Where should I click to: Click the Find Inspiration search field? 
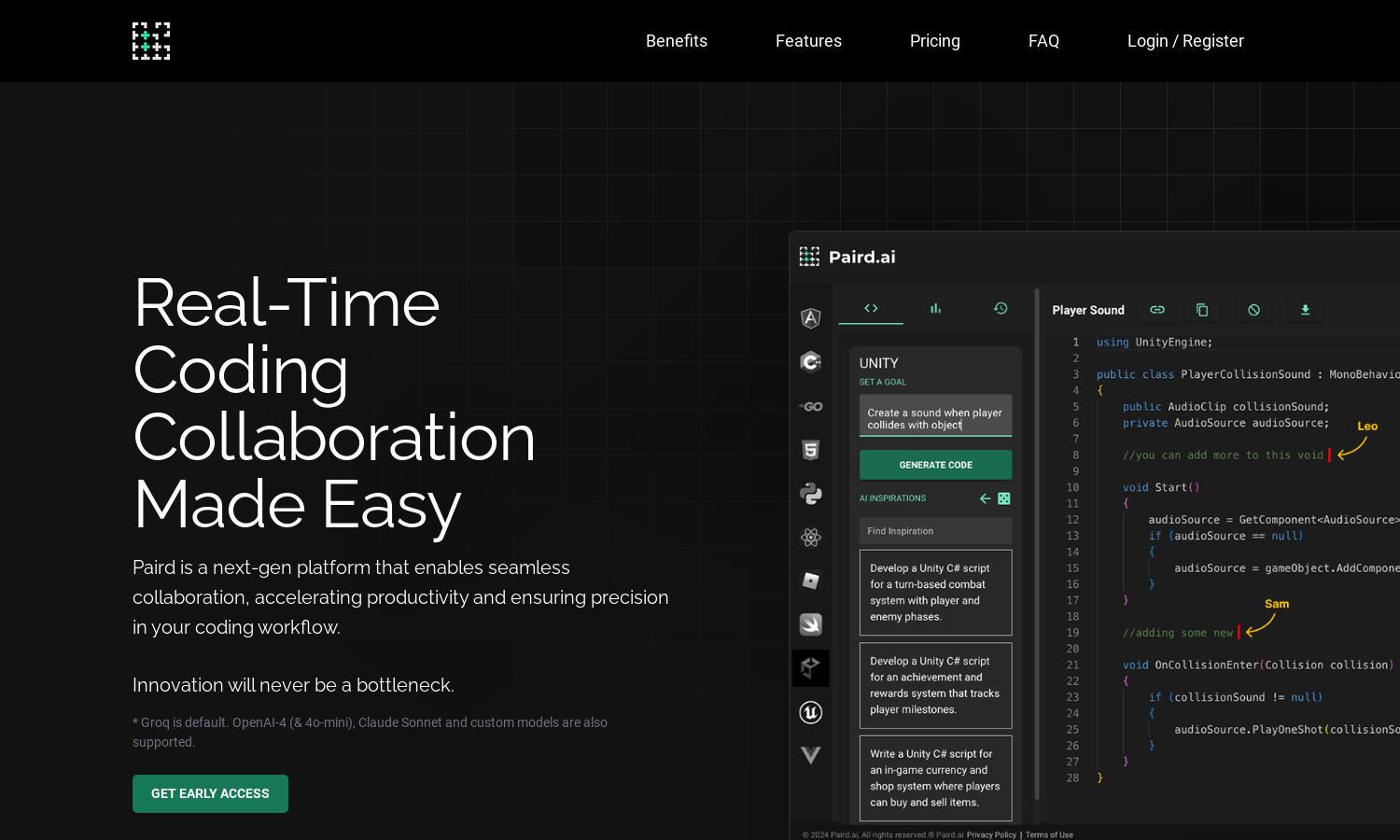click(935, 531)
